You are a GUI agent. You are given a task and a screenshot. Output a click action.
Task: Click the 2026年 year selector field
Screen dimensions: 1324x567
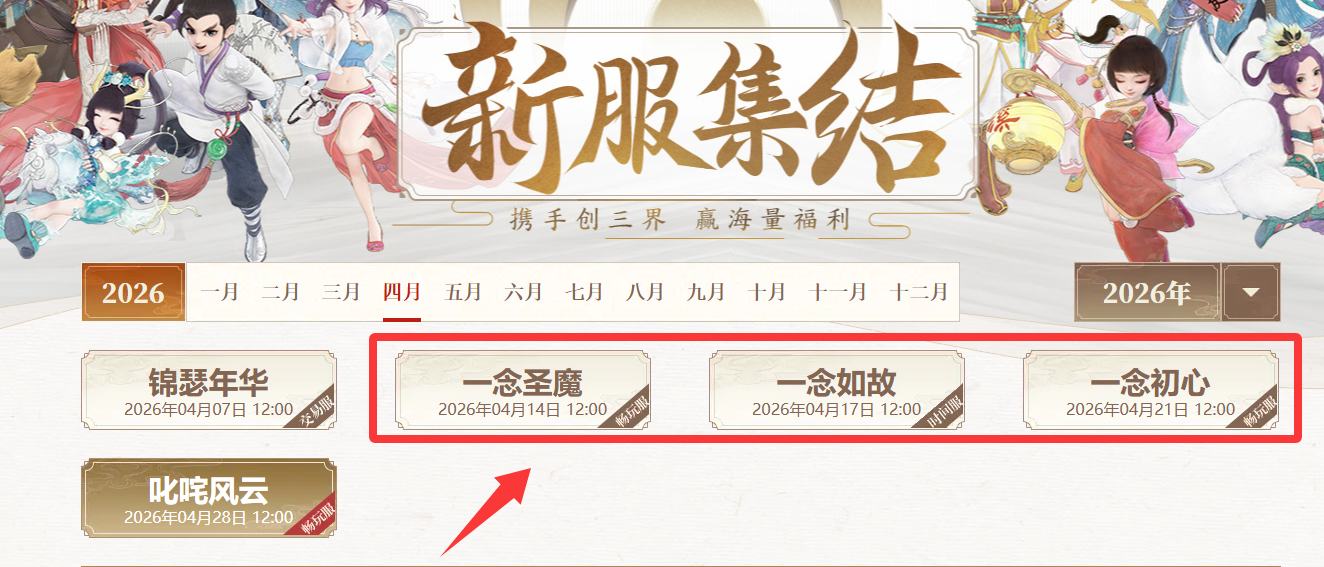[1148, 293]
